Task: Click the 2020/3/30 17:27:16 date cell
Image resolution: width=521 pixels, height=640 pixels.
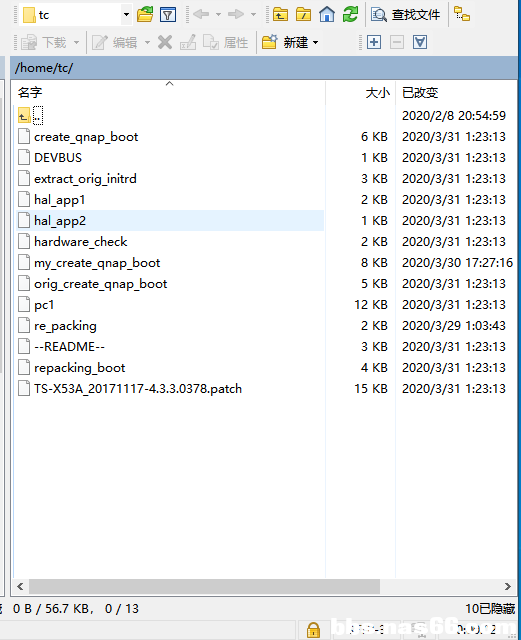Action: point(457,263)
